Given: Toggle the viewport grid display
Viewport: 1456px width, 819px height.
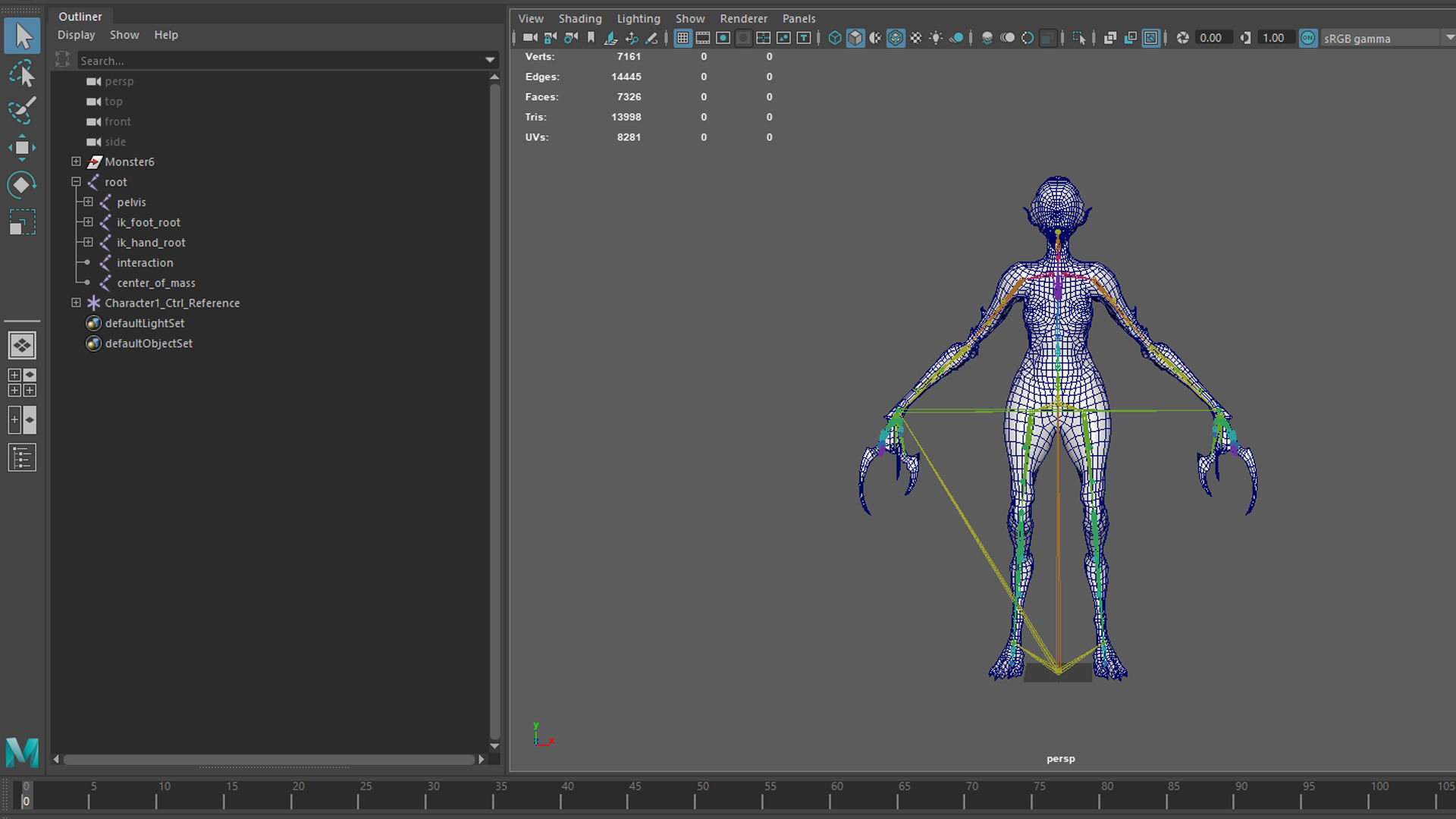Looking at the screenshot, I should click(x=682, y=38).
